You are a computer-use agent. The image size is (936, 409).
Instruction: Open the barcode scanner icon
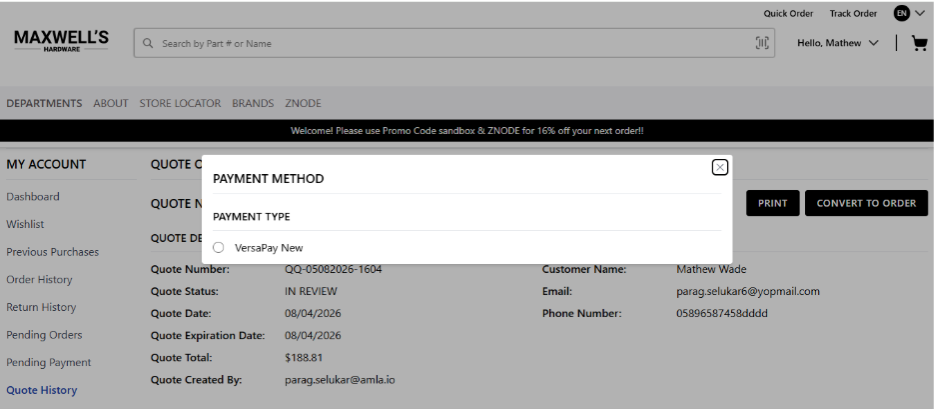[762, 43]
